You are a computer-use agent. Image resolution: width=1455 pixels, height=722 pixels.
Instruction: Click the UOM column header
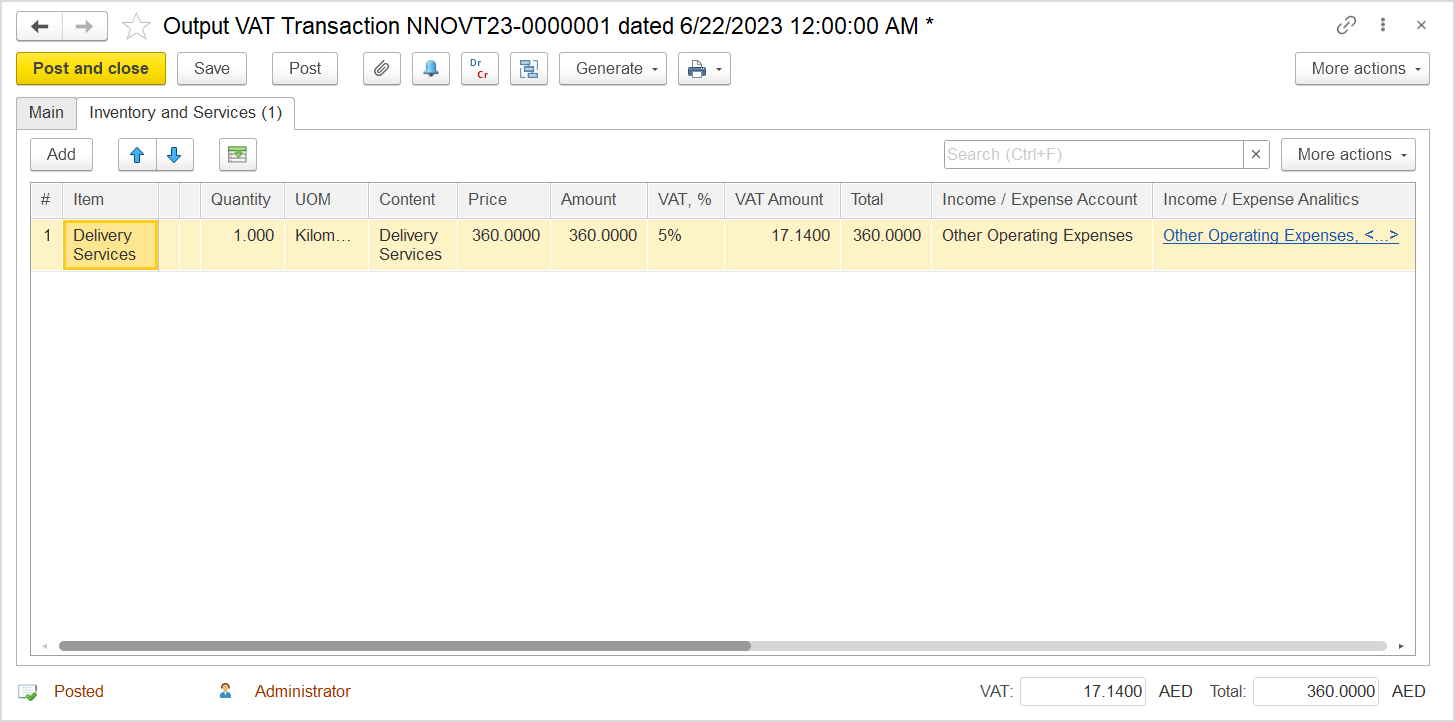click(326, 200)
